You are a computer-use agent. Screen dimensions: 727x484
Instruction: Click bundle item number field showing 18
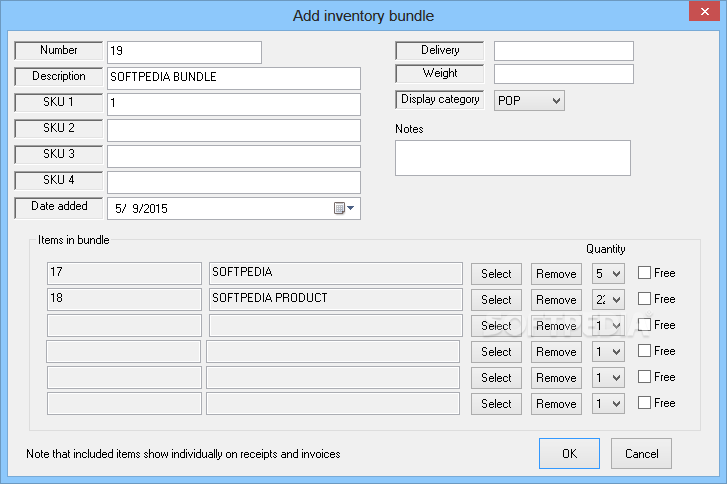[124, 299]
